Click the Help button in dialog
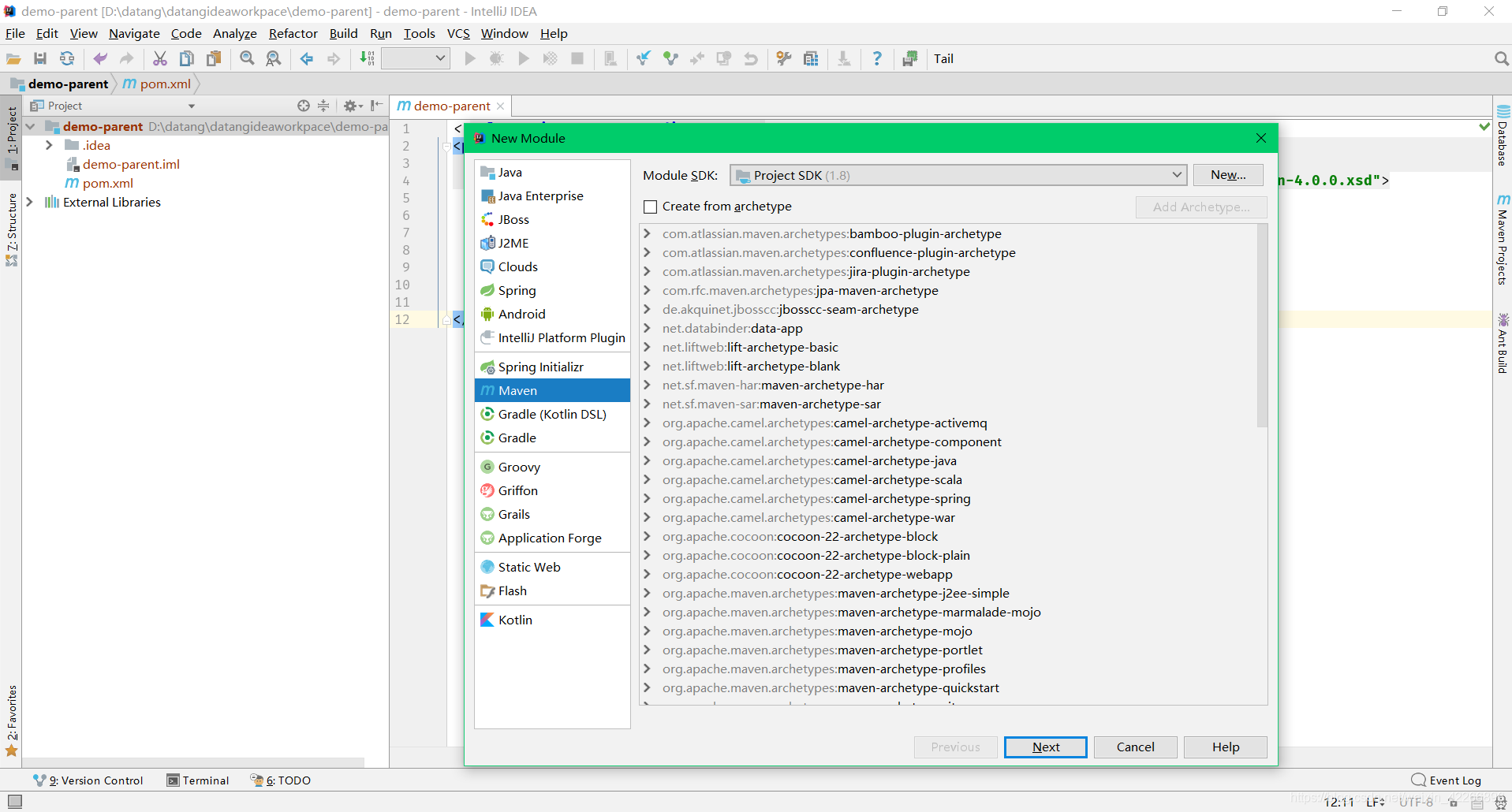 point(1226,747)
